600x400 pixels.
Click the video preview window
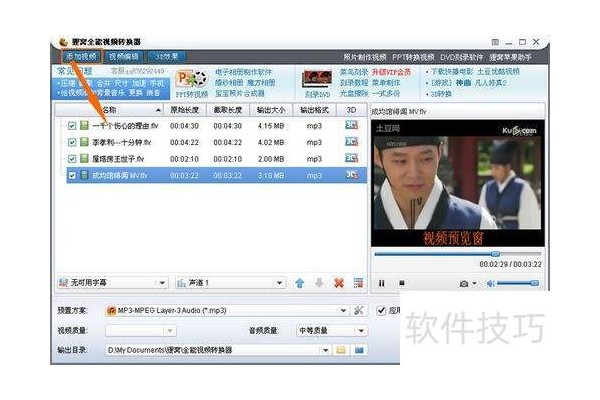point(458,183)
